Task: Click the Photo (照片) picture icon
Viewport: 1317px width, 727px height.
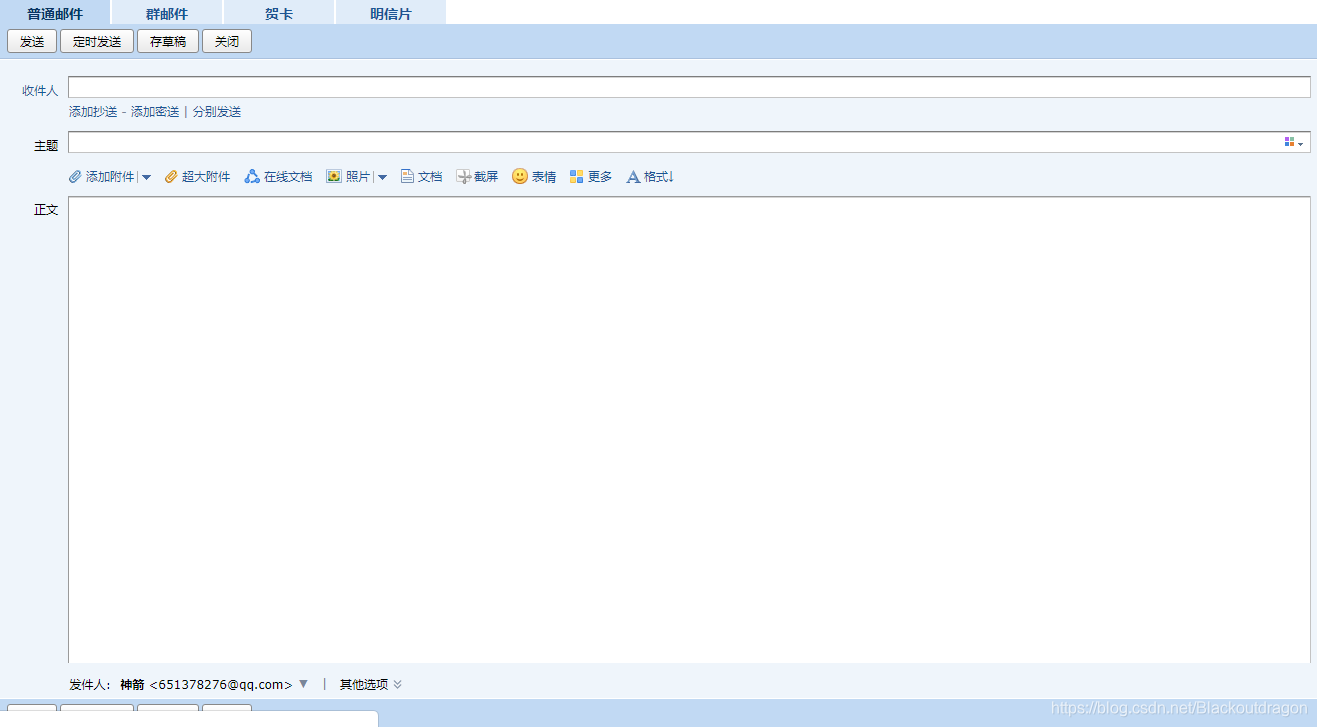Action: (x=334, y=177)
